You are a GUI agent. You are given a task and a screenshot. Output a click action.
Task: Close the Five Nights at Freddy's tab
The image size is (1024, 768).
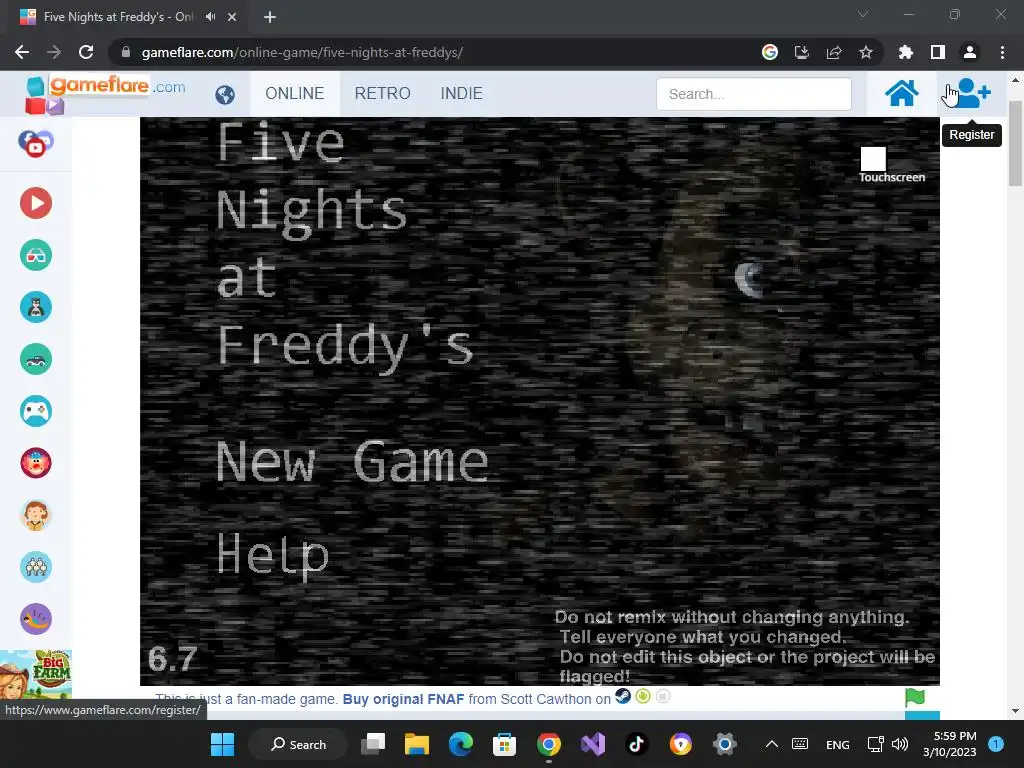232,17
